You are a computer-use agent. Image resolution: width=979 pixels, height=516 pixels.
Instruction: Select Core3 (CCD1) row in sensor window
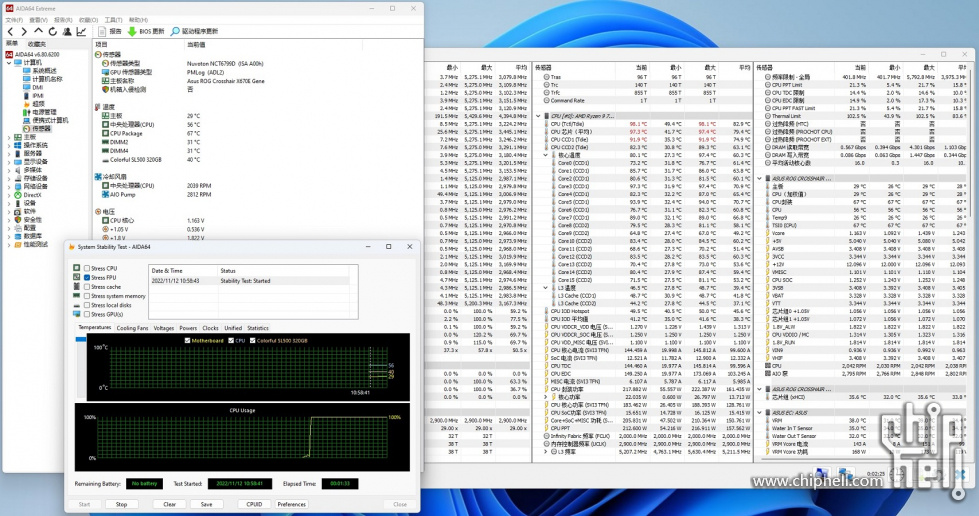tap(643, 186)
